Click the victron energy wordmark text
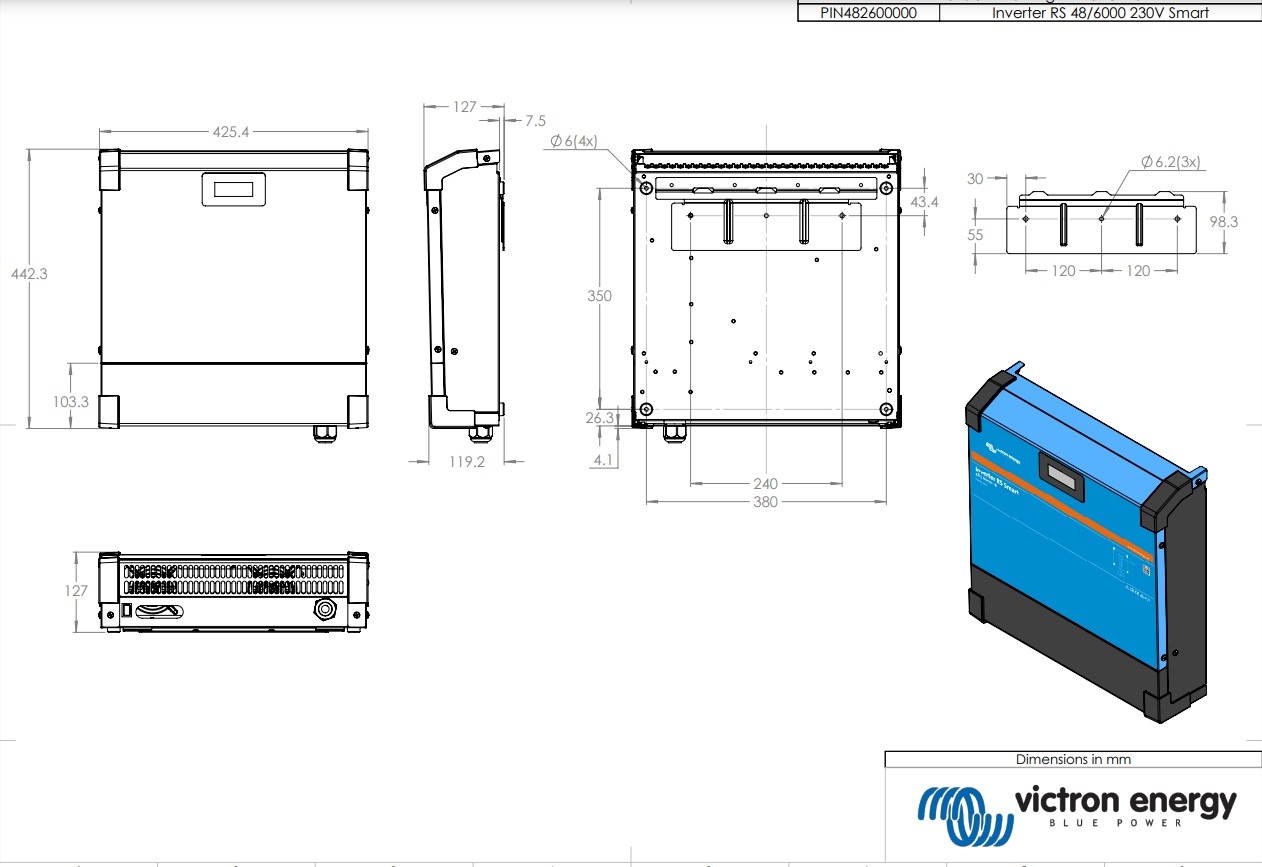1262x867 pixels. pos(1126,802)
